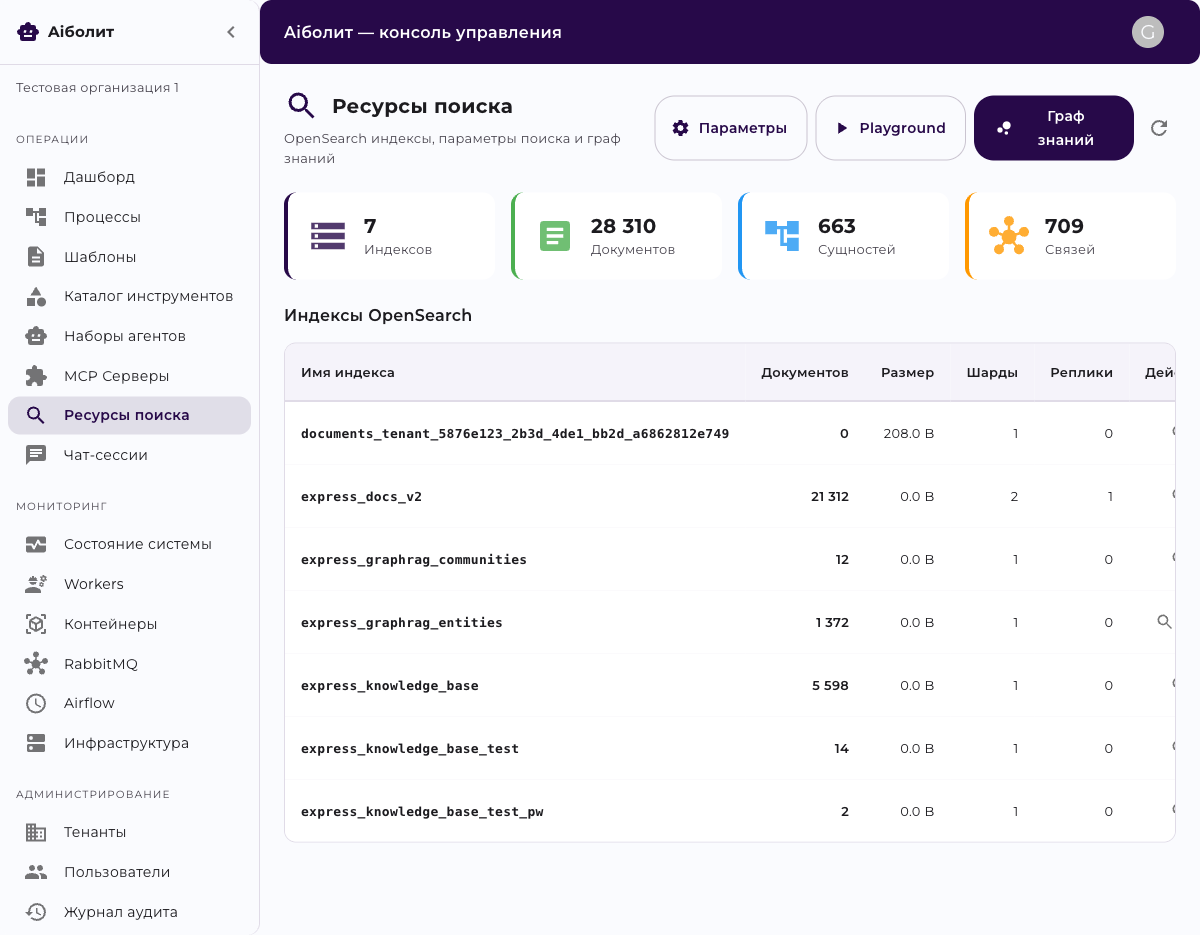Open the Параметры settings button

tap(730, 128)
